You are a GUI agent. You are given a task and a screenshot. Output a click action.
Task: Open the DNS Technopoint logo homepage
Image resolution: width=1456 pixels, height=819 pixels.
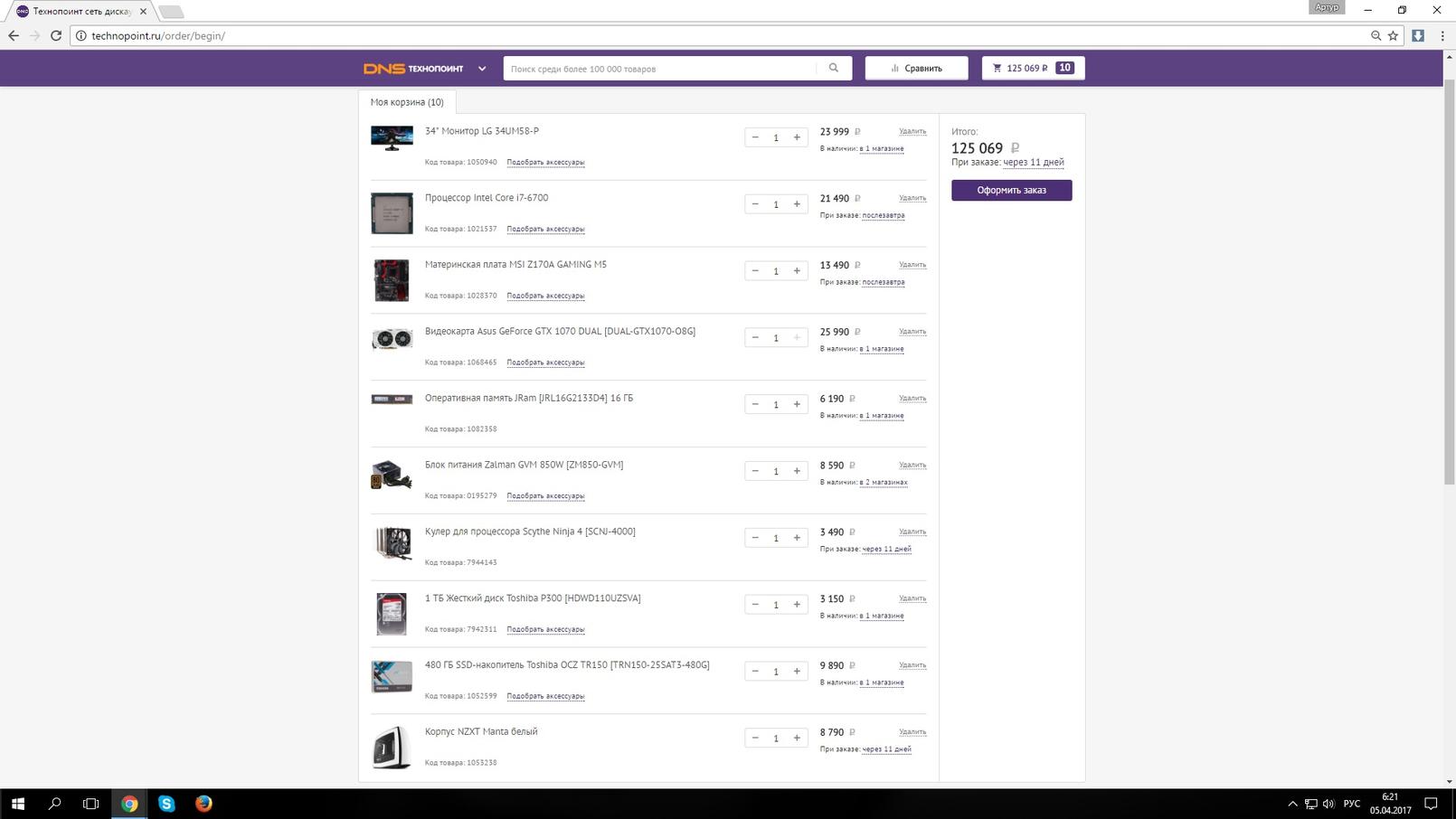[413, 69]
